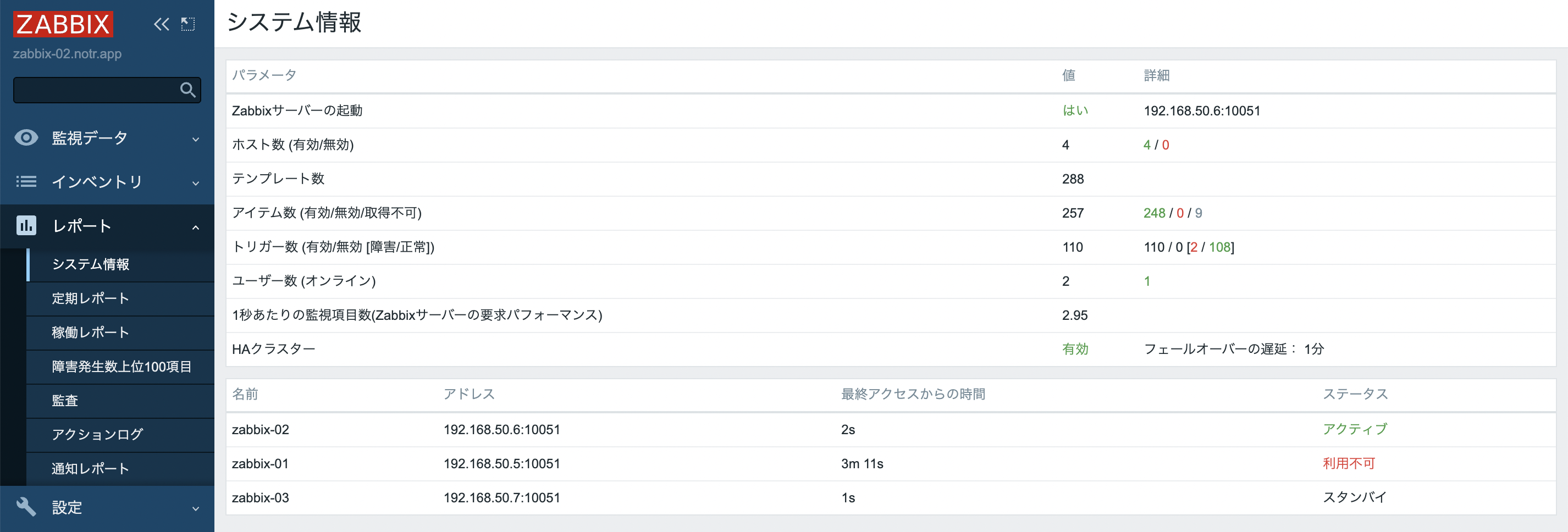Expand the 設定 submenu chevron
Viewport: 1568px width, 532px height.
(195, 508)
